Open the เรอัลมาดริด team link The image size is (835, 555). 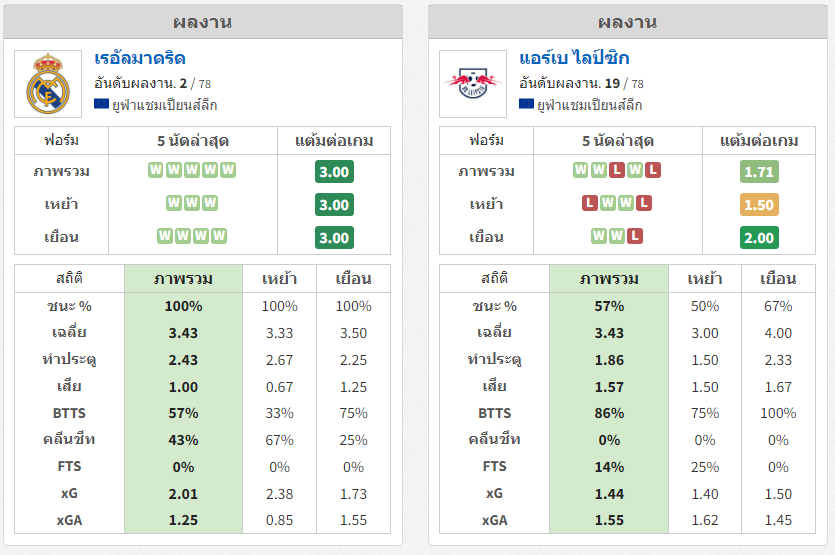tap(140, 58)
